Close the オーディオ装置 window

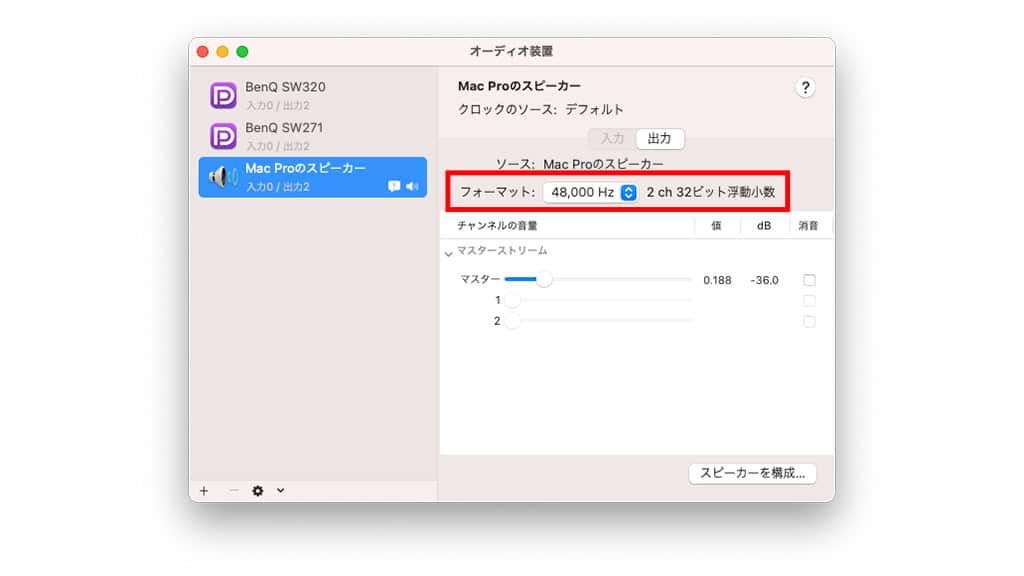202,52
